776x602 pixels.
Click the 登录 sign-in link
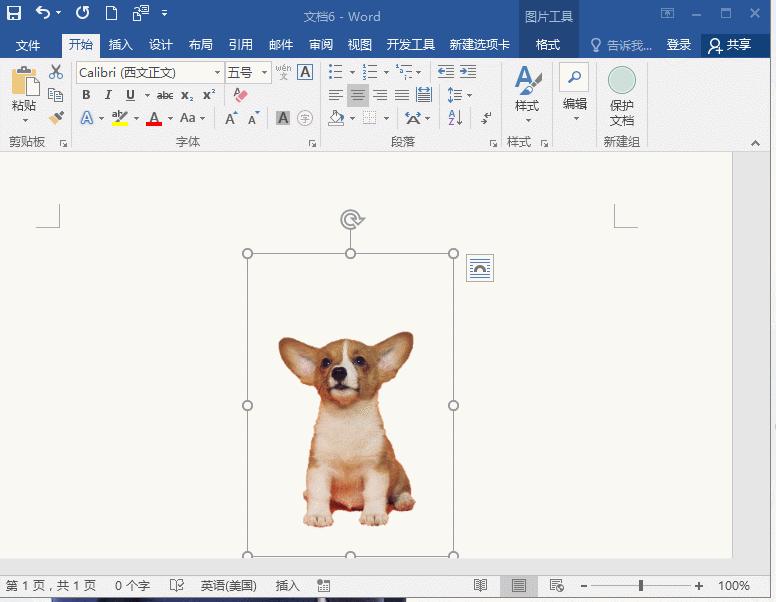pyautogui.click(x=679, y=45)
